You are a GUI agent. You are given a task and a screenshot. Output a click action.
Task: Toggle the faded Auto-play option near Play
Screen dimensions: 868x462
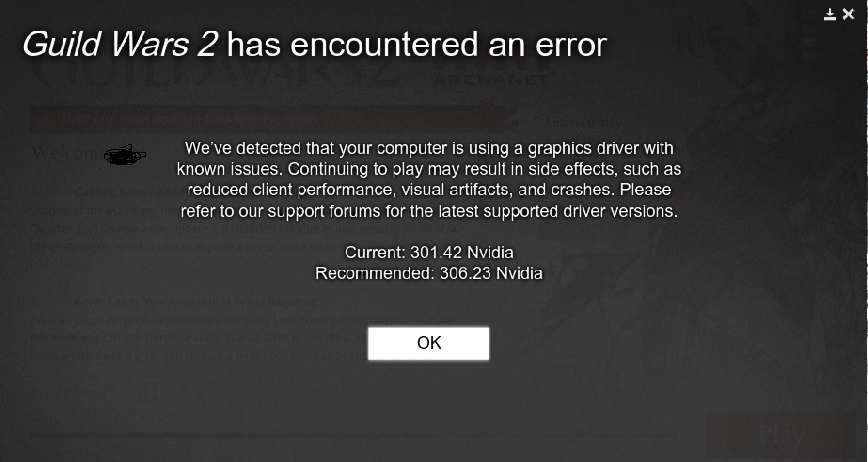point(624,421)
